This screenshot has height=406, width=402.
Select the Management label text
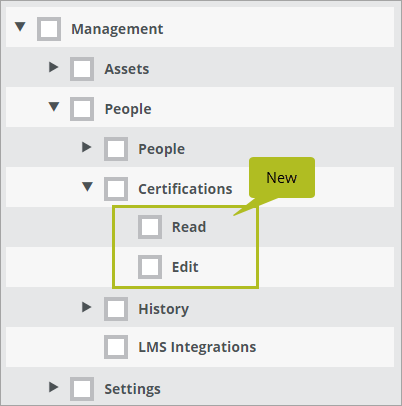[x=117, y=29]
